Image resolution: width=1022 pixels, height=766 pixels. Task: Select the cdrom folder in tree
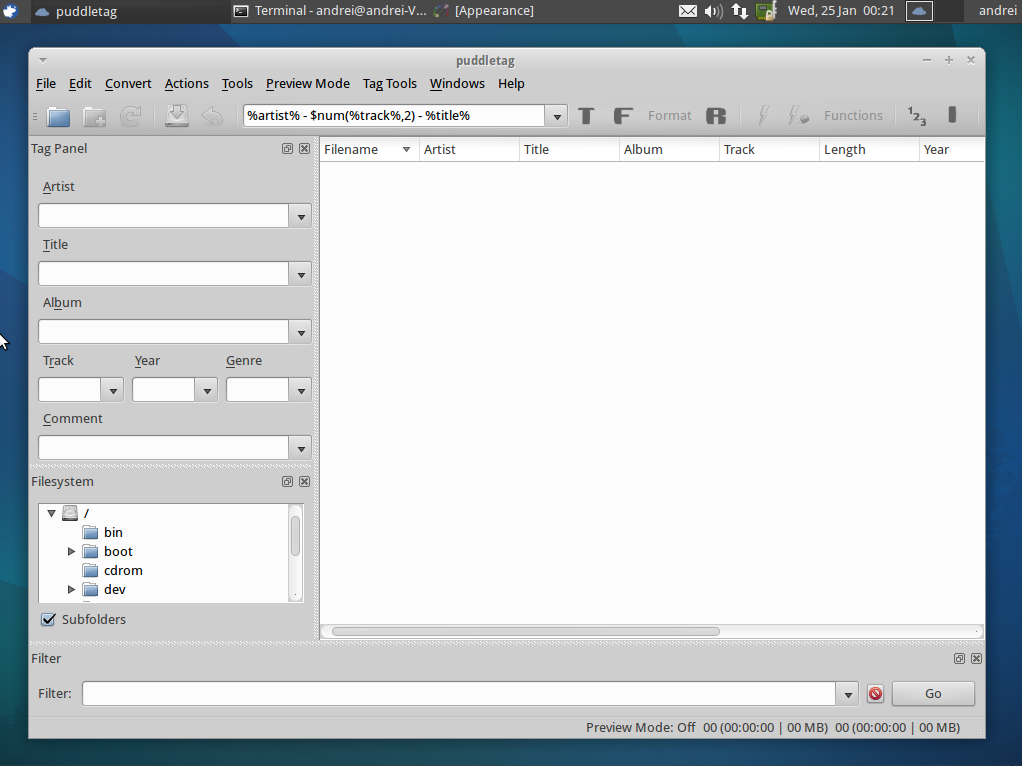point(123,570)
